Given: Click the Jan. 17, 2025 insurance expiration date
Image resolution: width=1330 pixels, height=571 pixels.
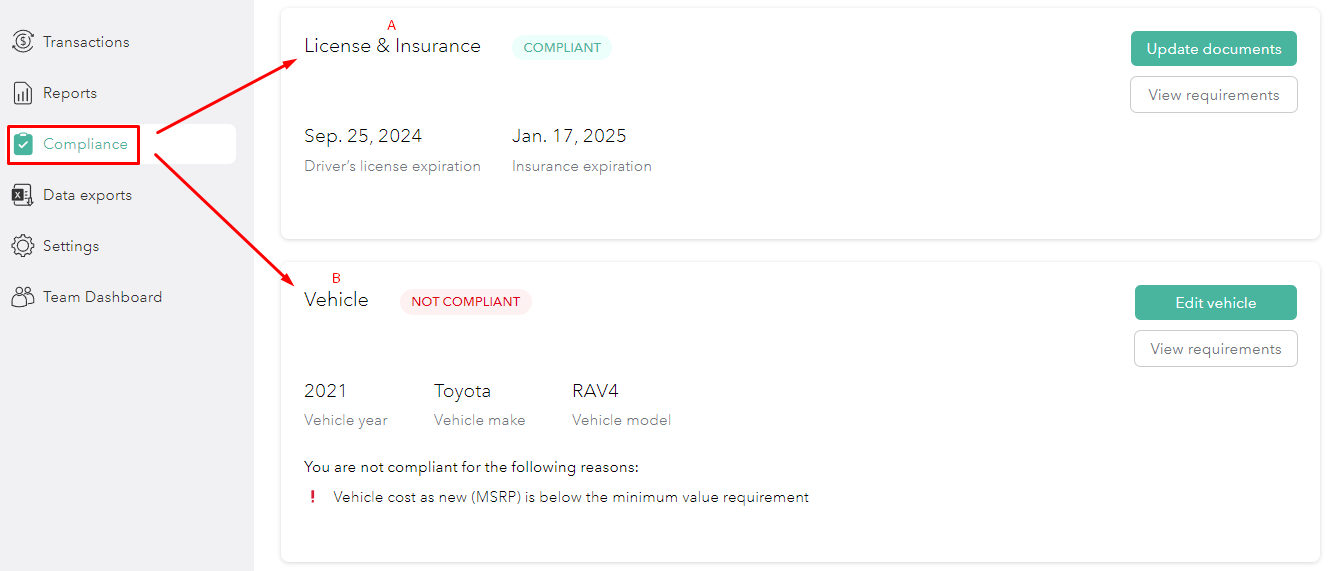Looking at the screenshot, I should [569, 136].
